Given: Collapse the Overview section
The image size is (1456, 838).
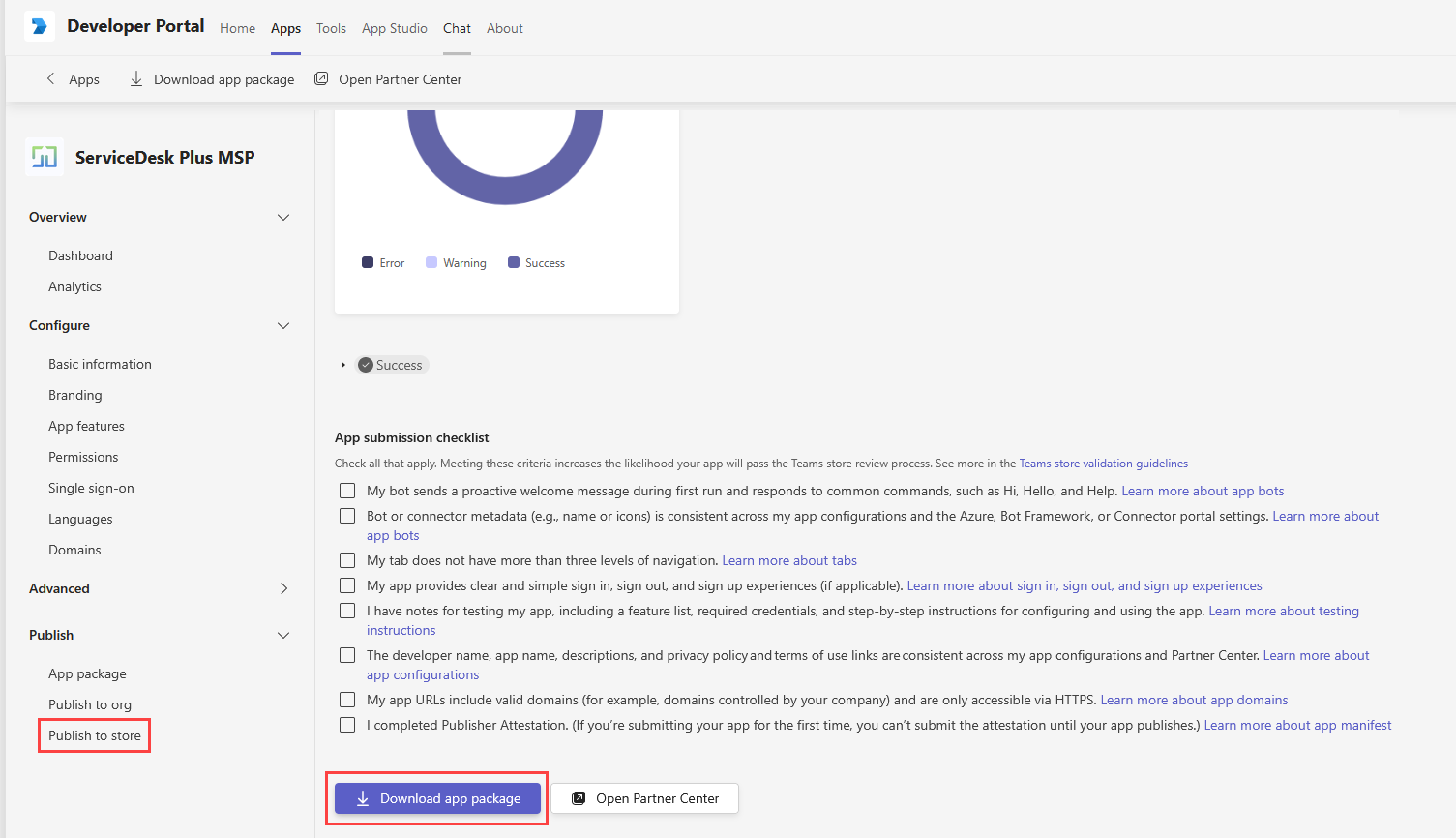Looking at the screenshot, I should 282,217.
